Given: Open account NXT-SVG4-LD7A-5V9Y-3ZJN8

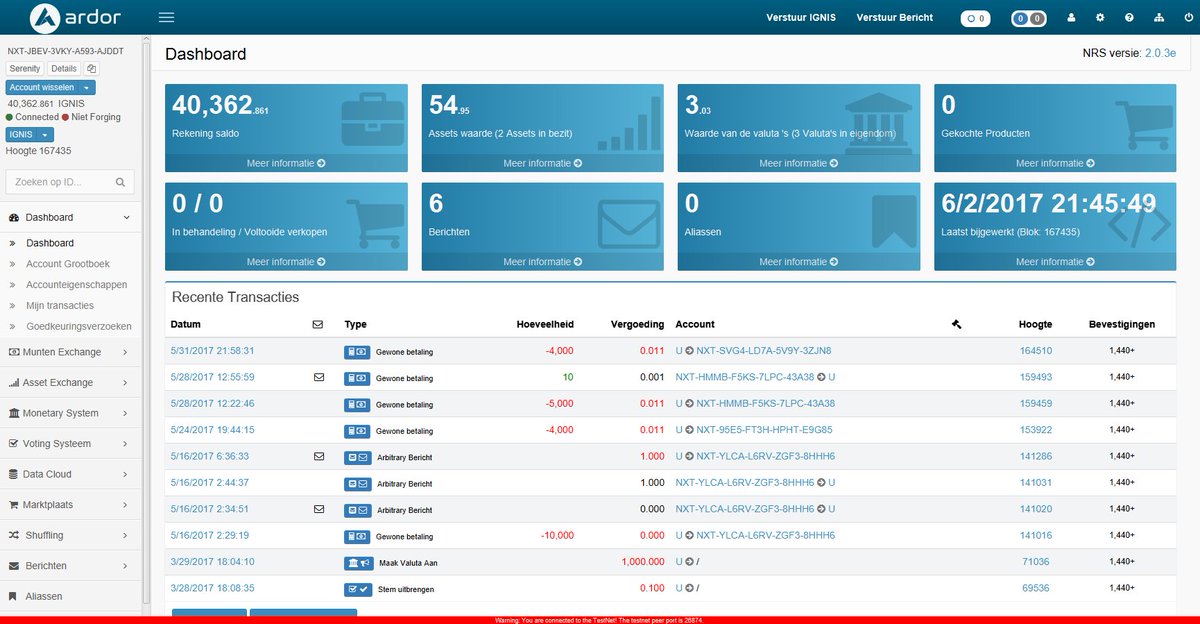Looking at the screenshot, I should tap(764, 351).
